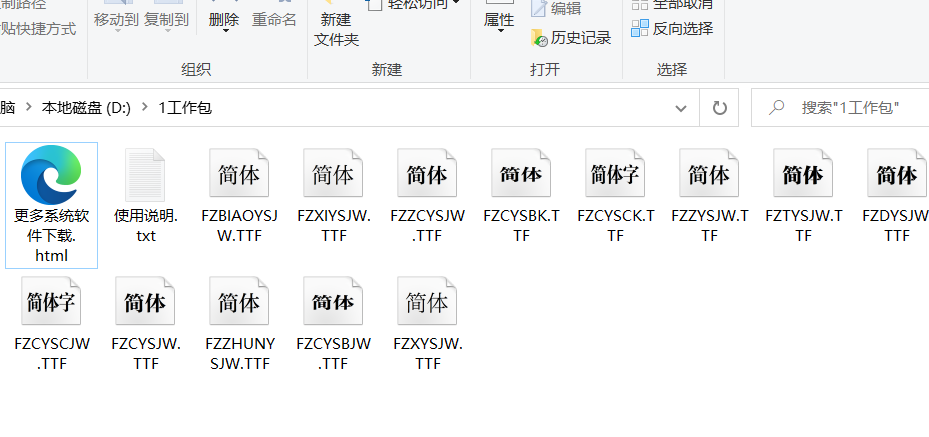Screen dimensions: 929x437
Task: Click the refresh button beside address bar
Action: click(718, 108)
